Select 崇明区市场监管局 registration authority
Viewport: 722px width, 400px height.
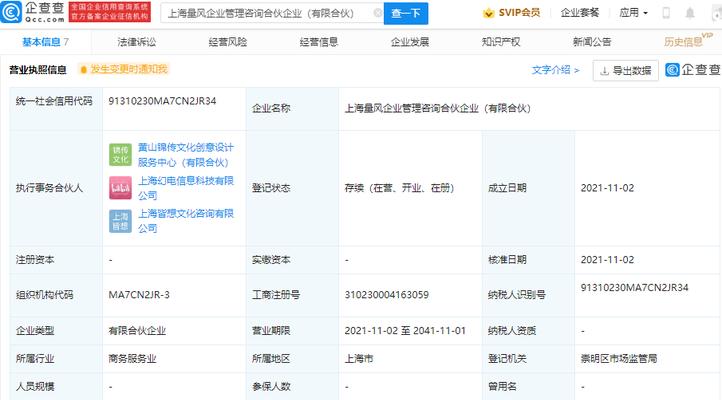[618, 359]
